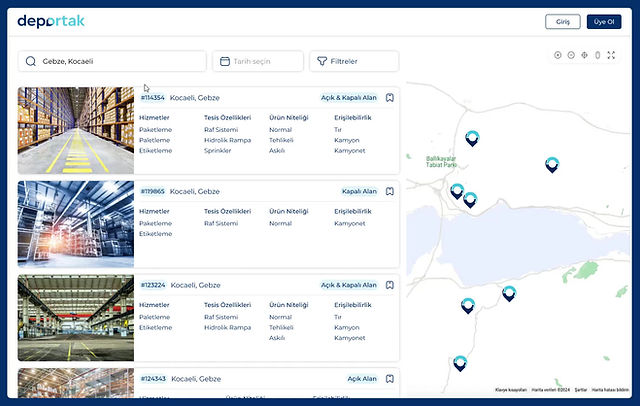This screenshot has width=640, height=406.
Task: Click 'Tehlikeli' in listing #114354
Action: point(281,140)
